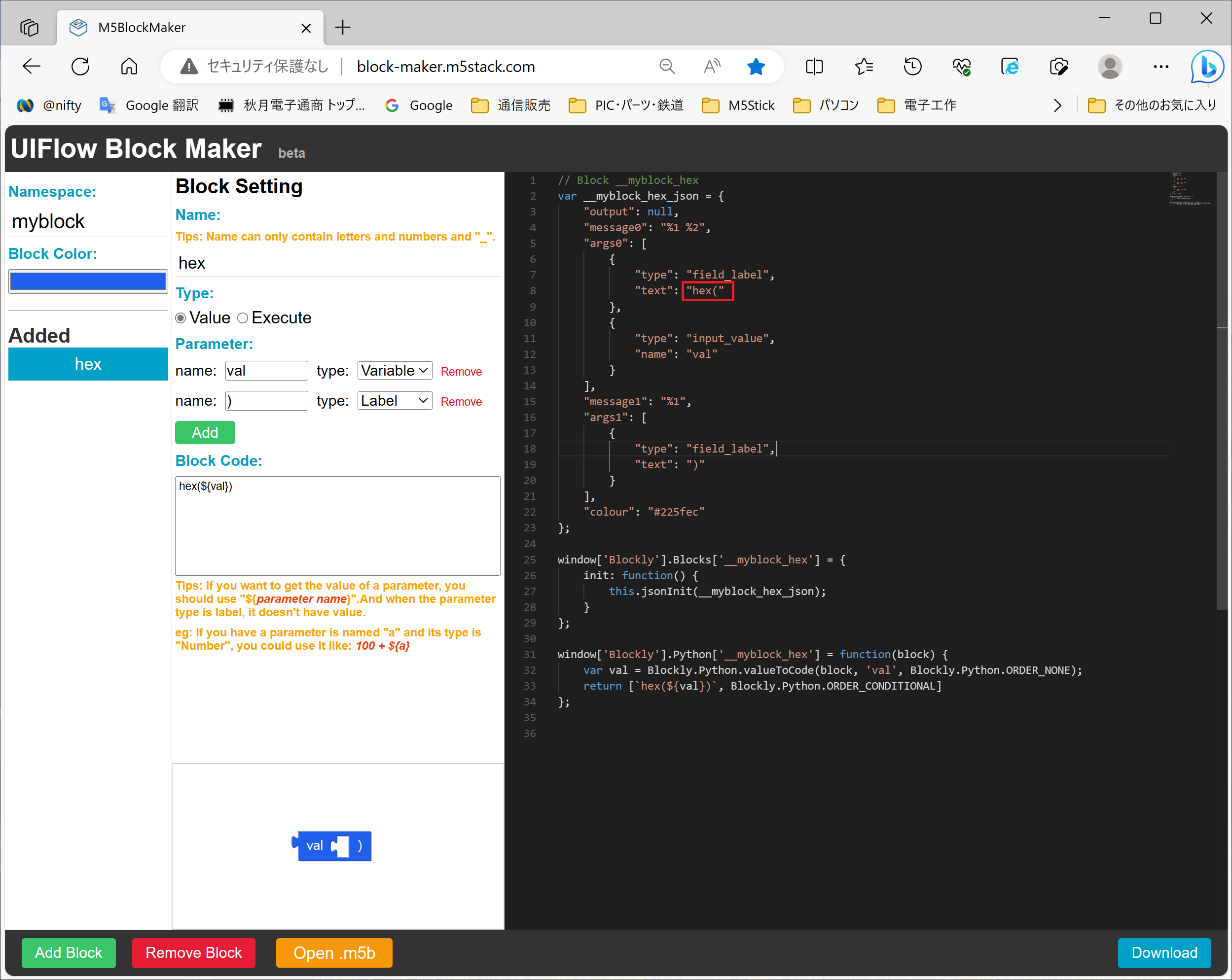The image size is (1232, 980).
Task: Click the green Add parameter button
Action: pos(205,433)
